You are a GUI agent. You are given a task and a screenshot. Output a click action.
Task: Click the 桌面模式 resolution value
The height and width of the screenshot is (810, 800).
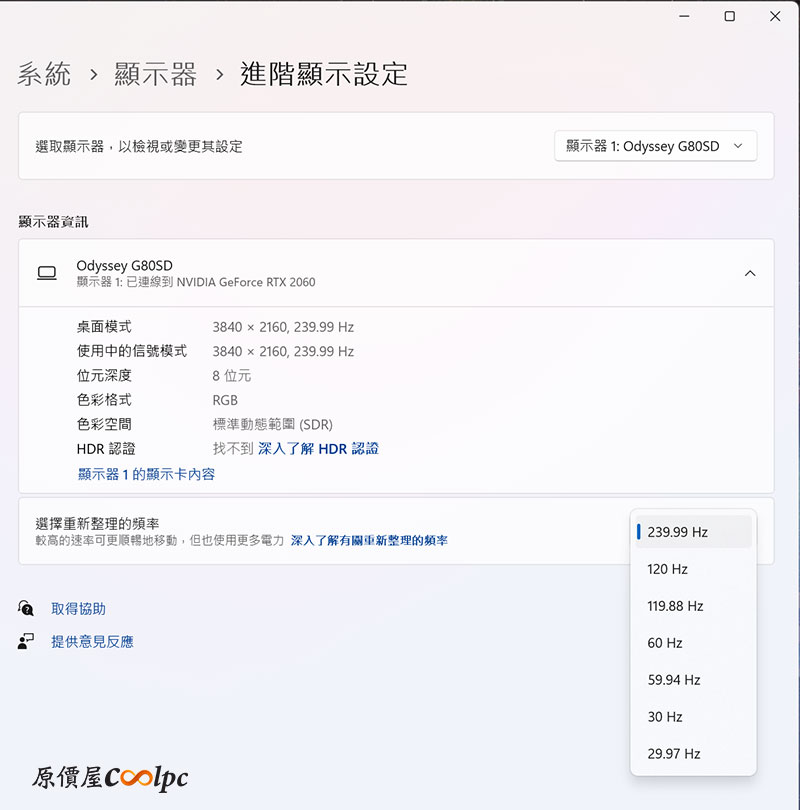[x=283, y=327]
